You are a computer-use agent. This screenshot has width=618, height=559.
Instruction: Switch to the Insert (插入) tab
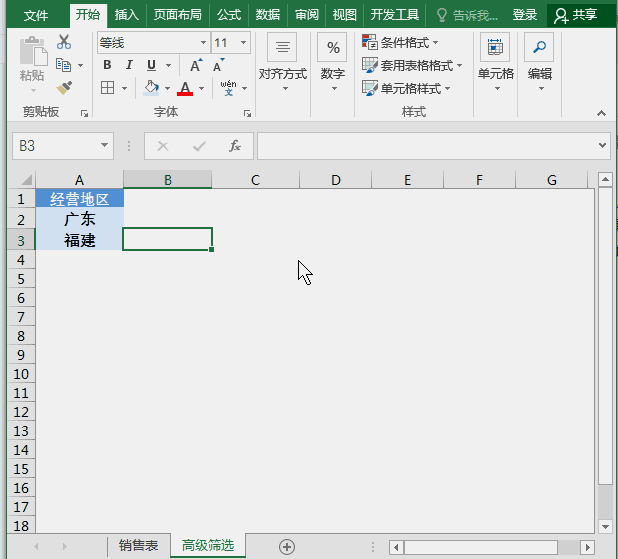[127, 15]
